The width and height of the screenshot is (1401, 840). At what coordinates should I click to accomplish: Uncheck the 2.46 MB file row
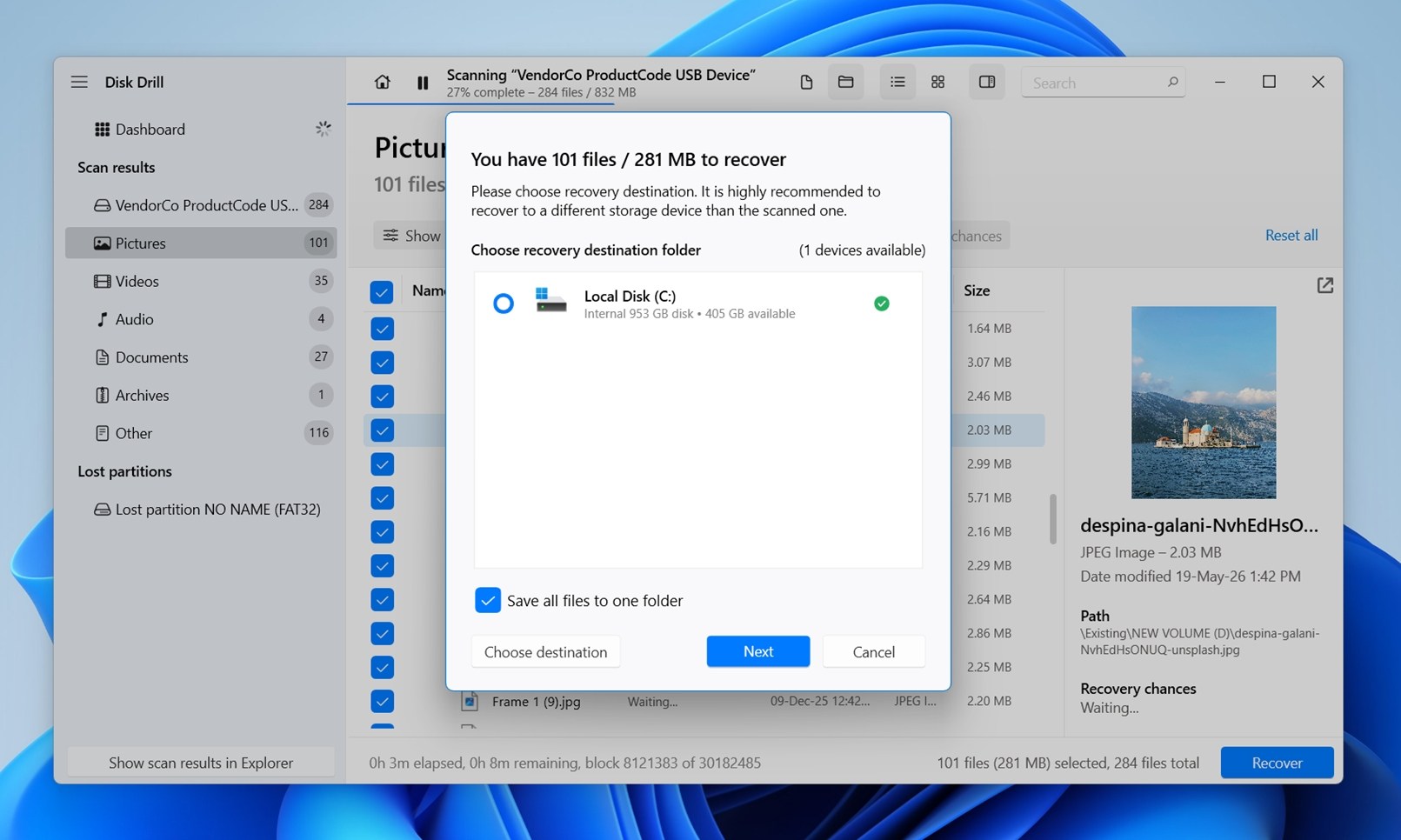382,397
